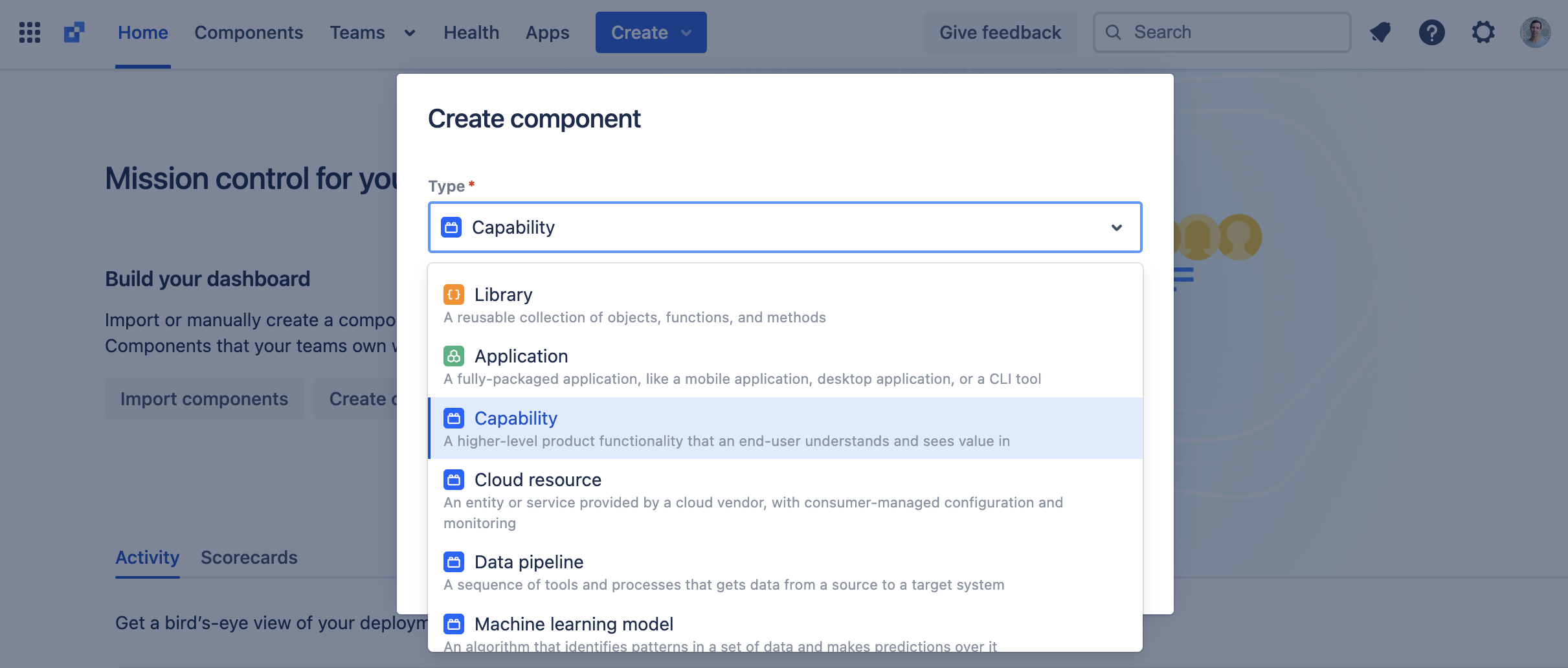This screenshot has height=668, width=1568.
Task: Open the Apps nav item
Action: point(548,32)
